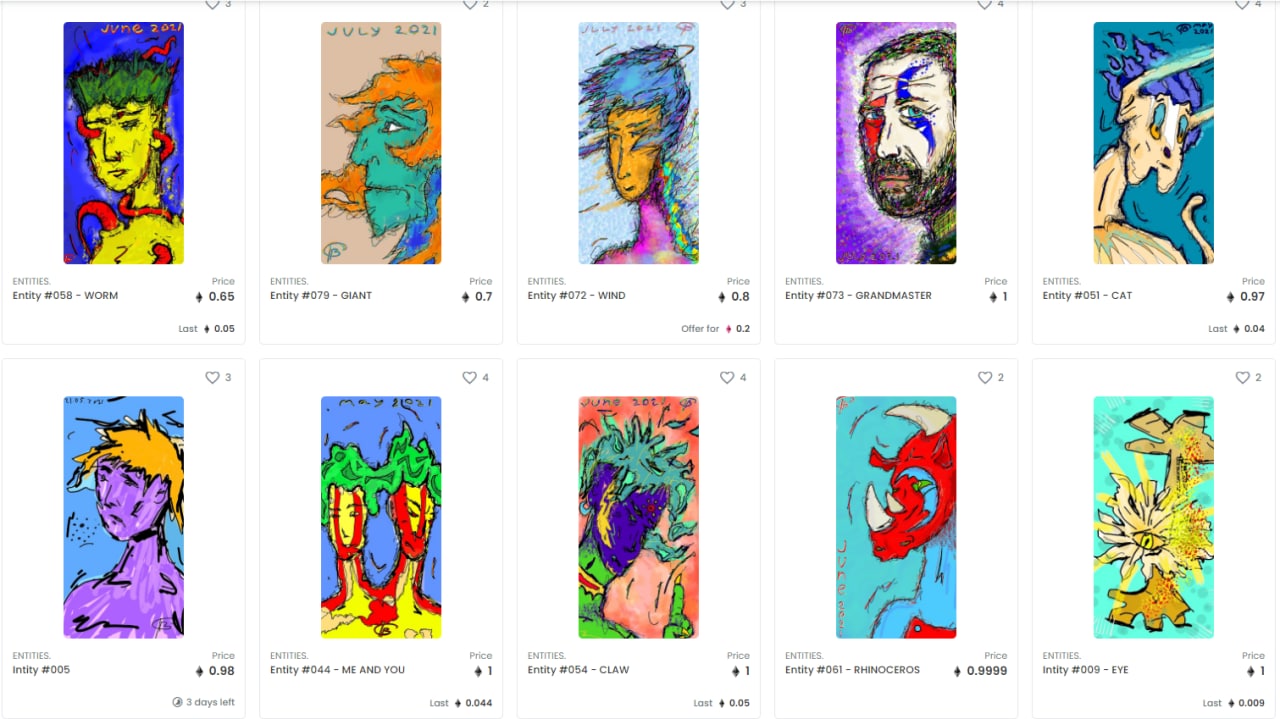
Task: Open Entity #079 - GIANT artwork image
Action: [x=381, y=143]
